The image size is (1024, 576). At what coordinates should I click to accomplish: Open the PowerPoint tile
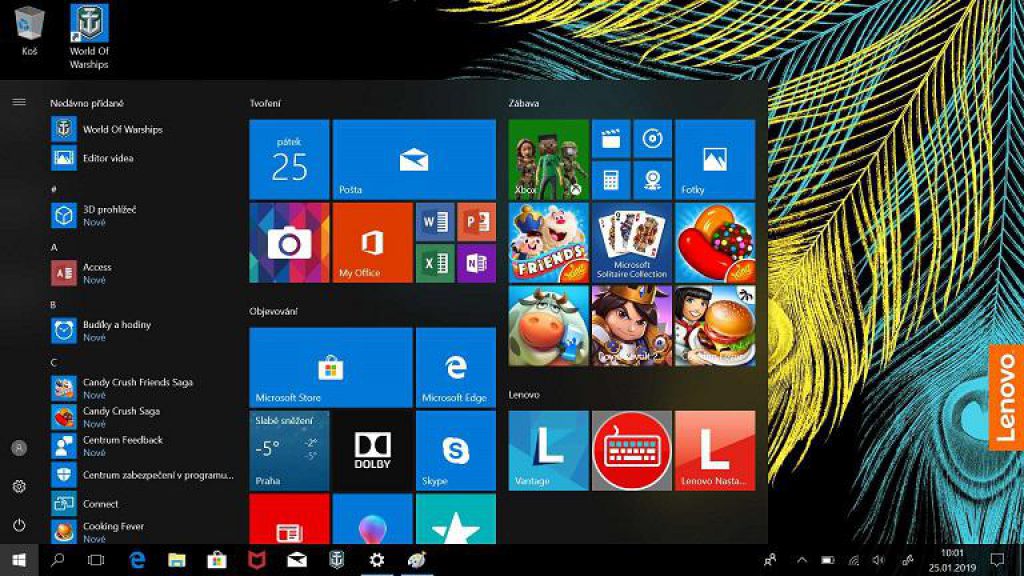pyautogui.click(x=477, y=222)
